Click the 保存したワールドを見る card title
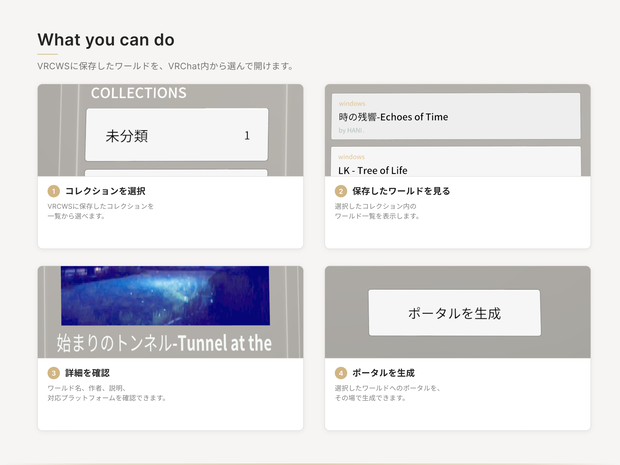This screenshot has height=465, width=620. pos(401,191)
